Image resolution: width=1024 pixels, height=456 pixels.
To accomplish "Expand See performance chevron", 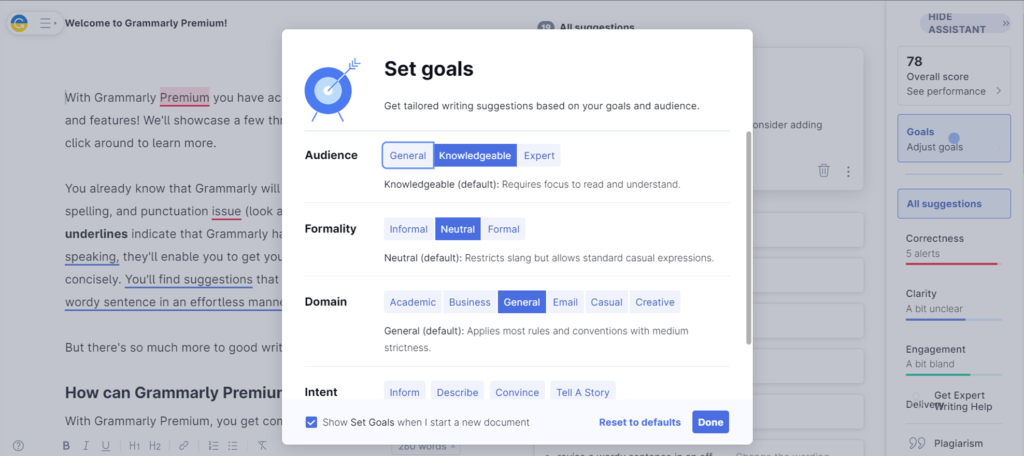I will (x=999, y=91).
